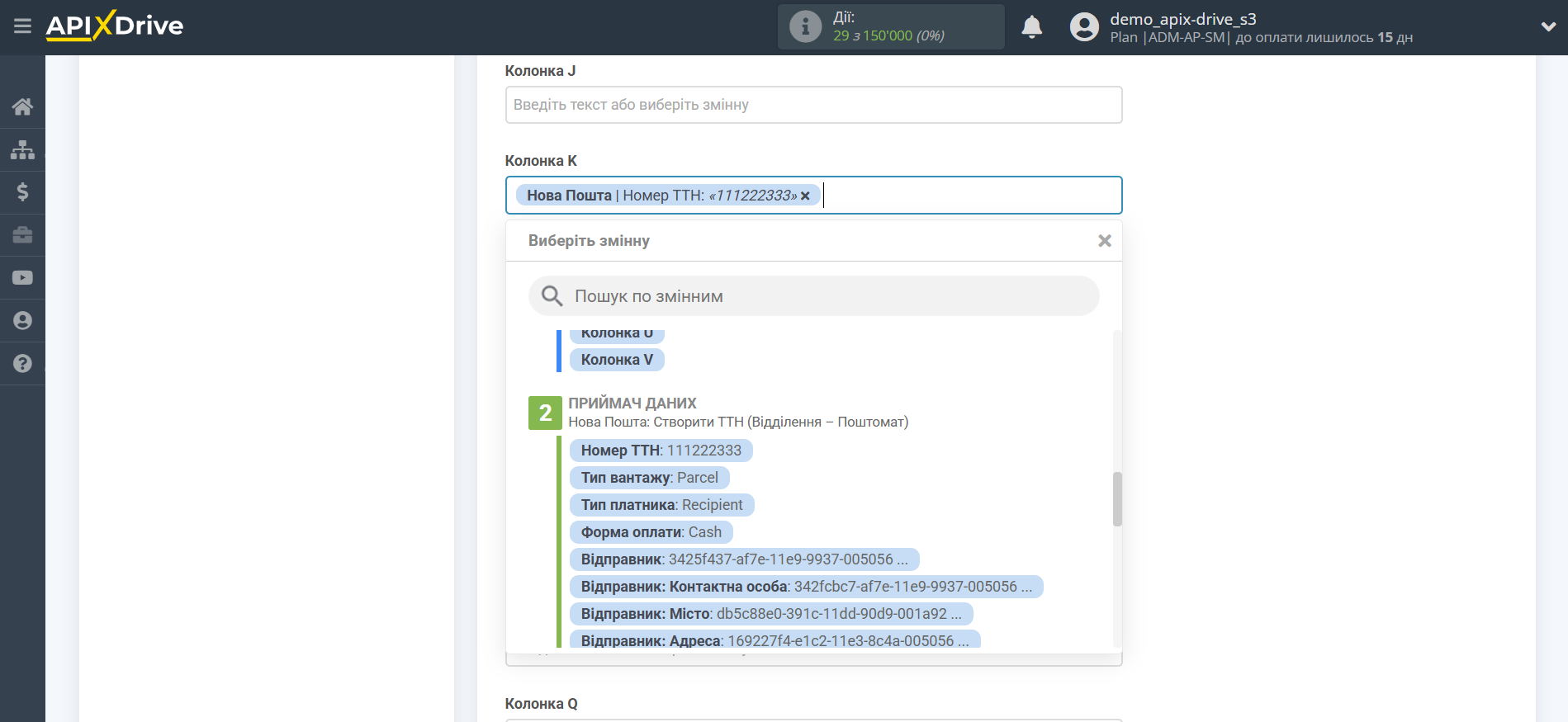1568x722 pixels.
Task: Select the Відправник: Контактна особа variable
Action: (806, 587)
